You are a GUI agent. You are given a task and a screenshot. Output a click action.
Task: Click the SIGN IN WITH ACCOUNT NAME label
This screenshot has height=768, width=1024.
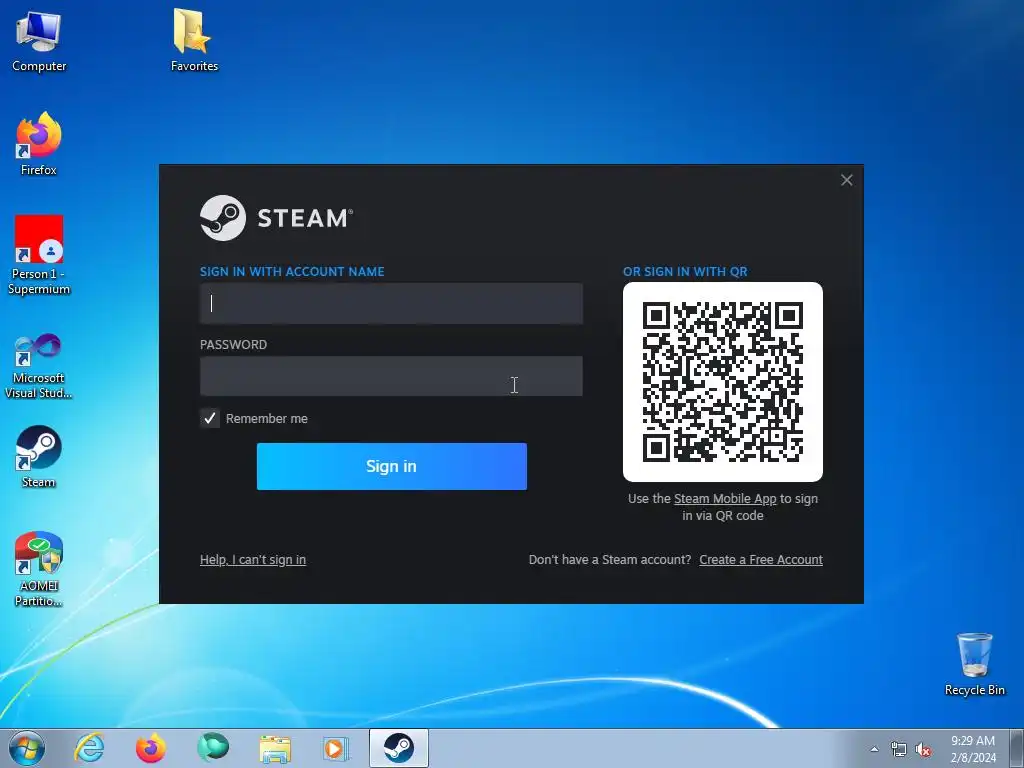[292, 272]
